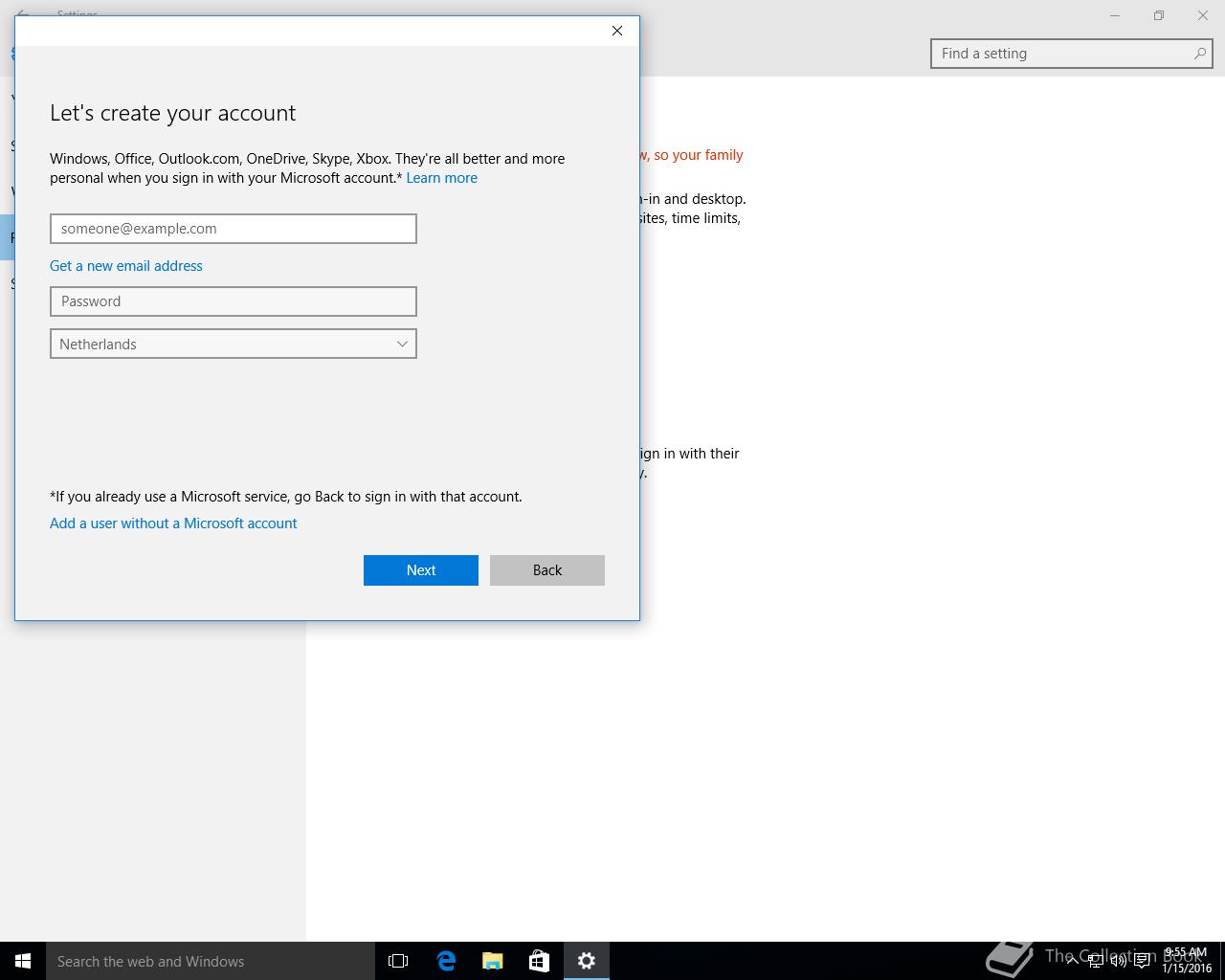
Task: Open Task View from the taskbar
Action: click(x=398, y=961)
